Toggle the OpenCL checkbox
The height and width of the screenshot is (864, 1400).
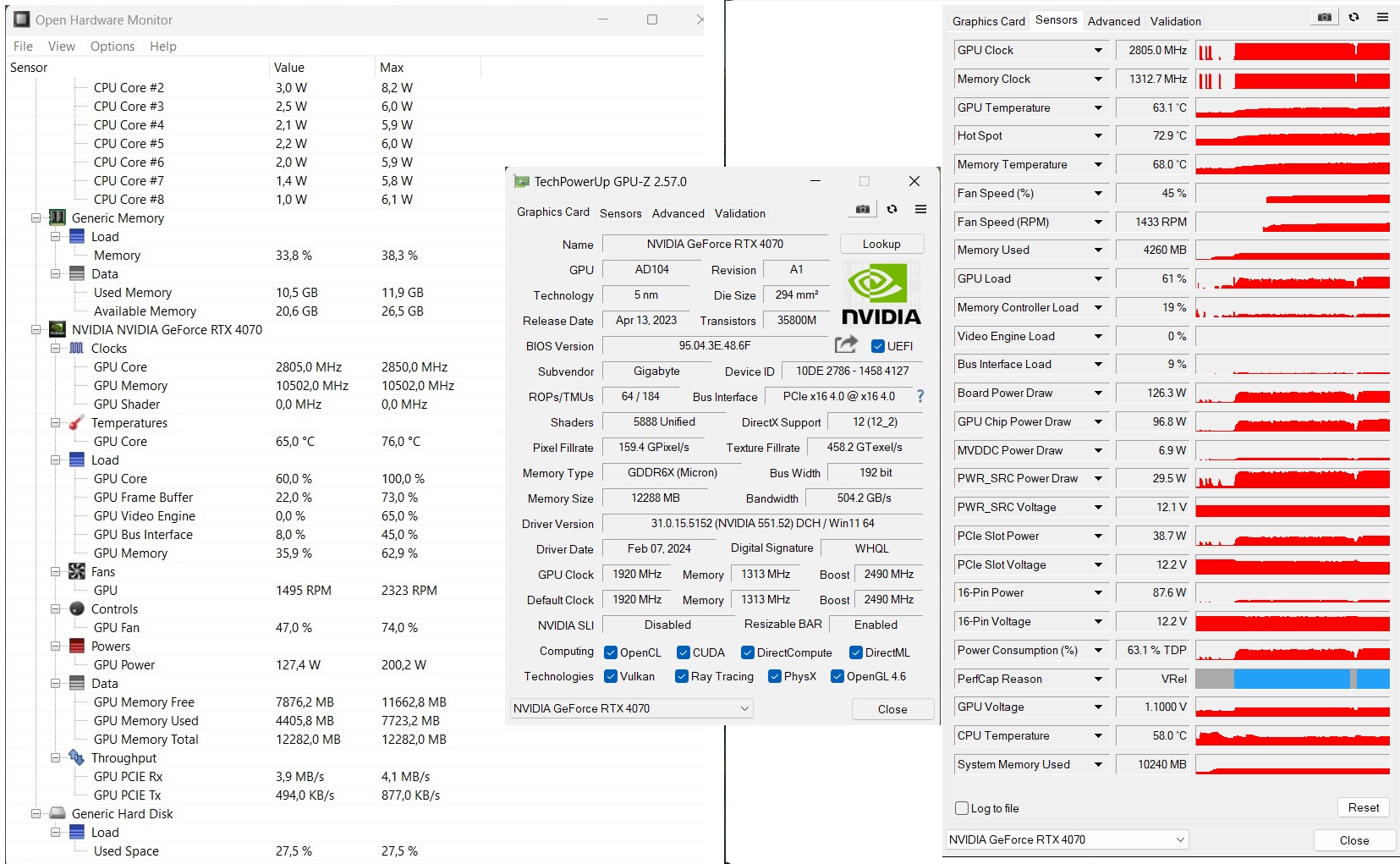click(611, 652)
